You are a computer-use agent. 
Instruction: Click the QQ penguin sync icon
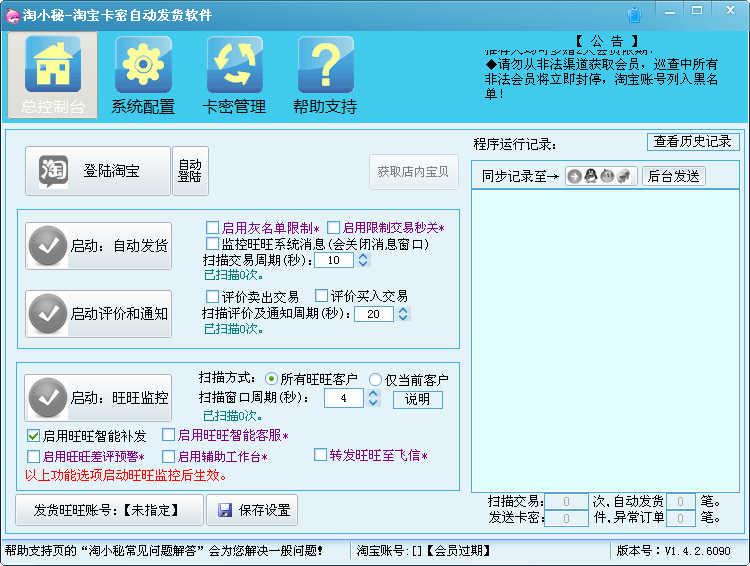[591, 176]
